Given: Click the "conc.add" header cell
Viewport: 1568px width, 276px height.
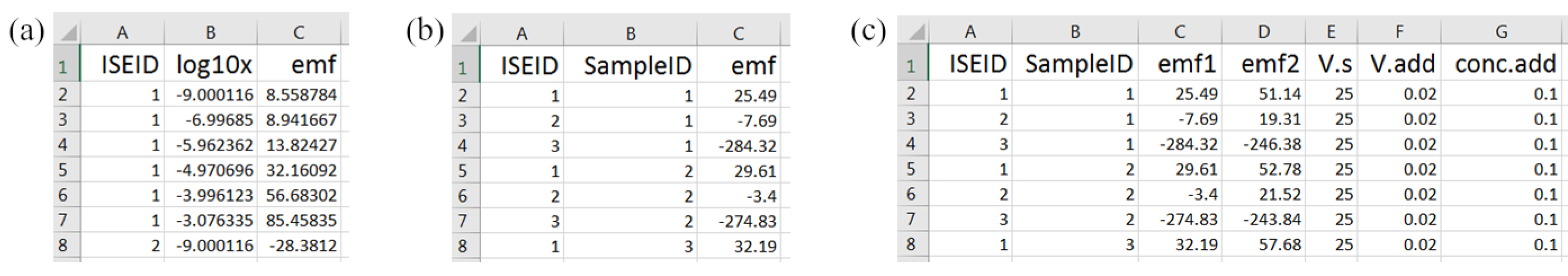Looking at the screenshot, I should click(x=1504, y=64).
